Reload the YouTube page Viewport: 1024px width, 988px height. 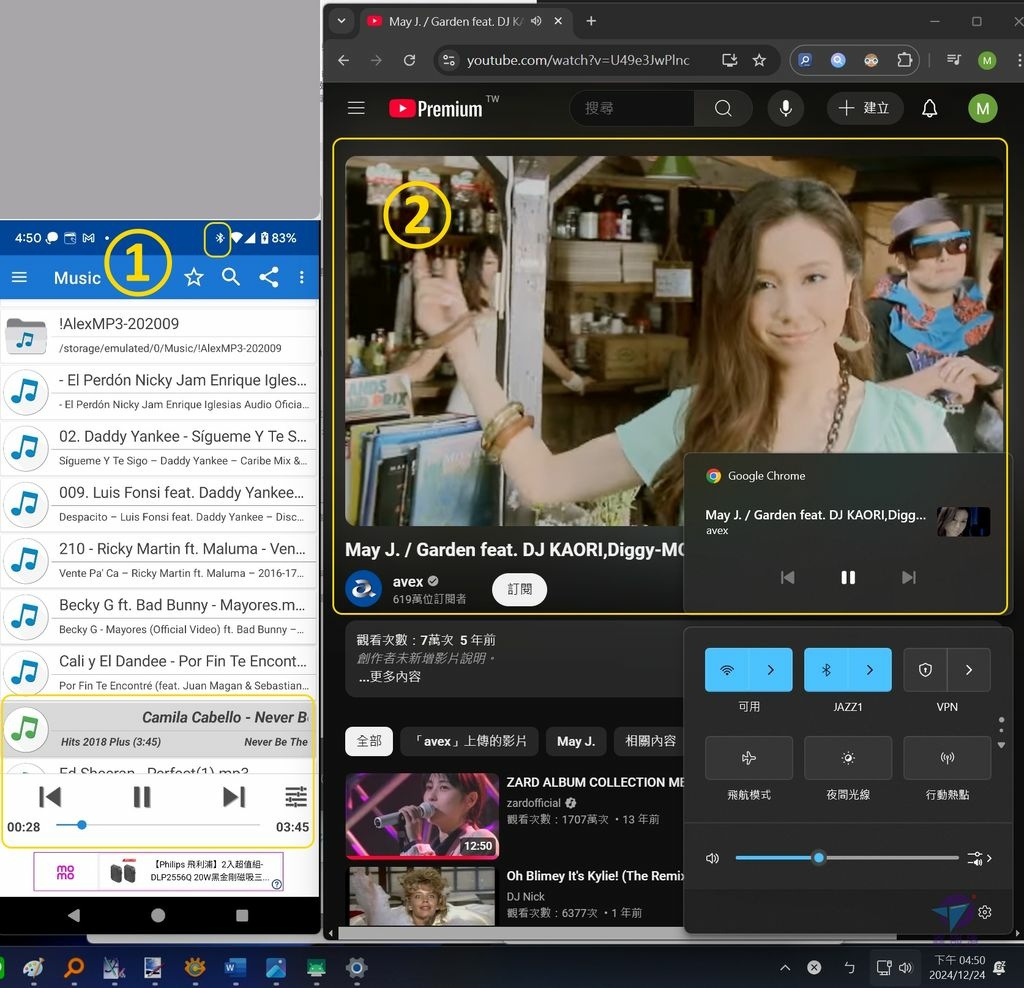point(409,60)
